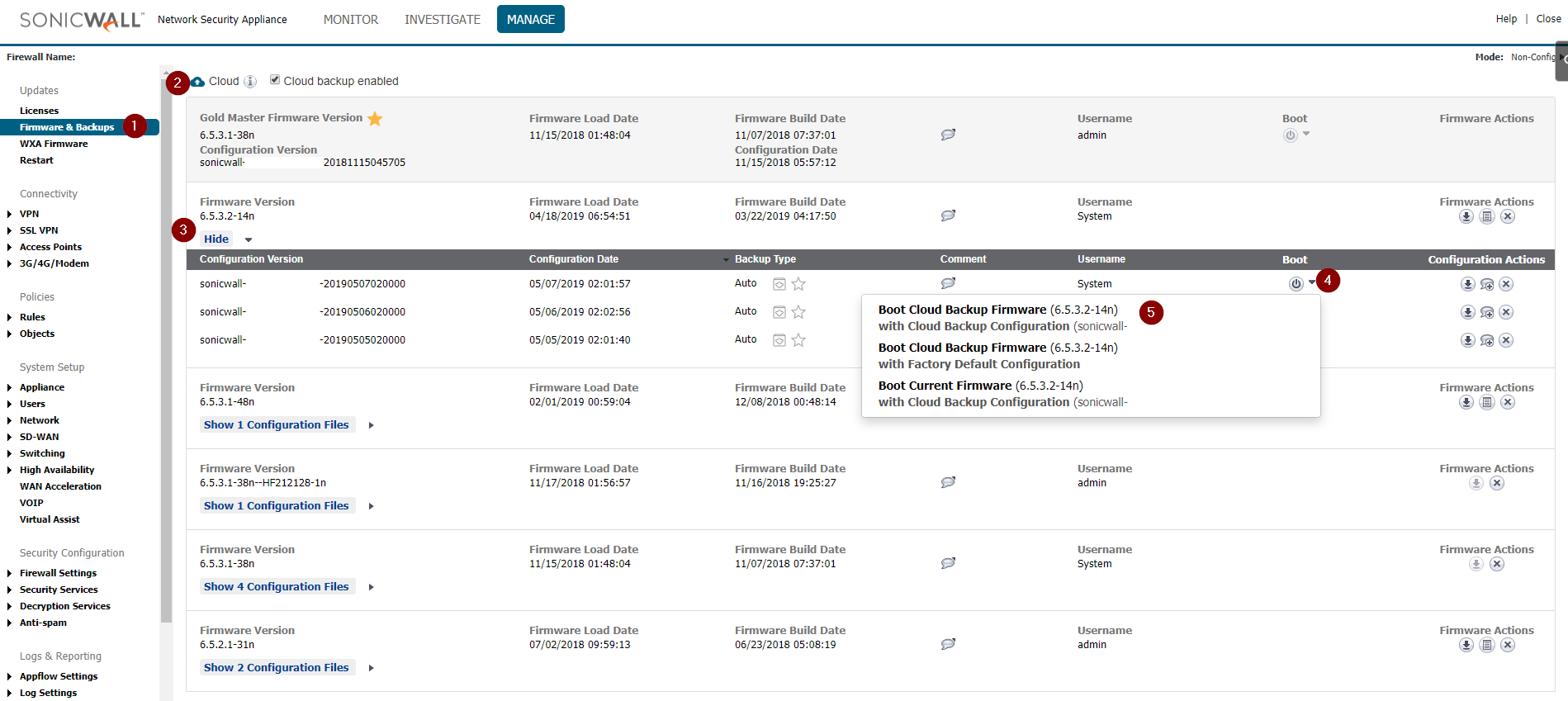Click boot power icon for 20190507020000 config
This screenshot has width=1568, height=701.
pyautogui.click(x=1296, y=284)
